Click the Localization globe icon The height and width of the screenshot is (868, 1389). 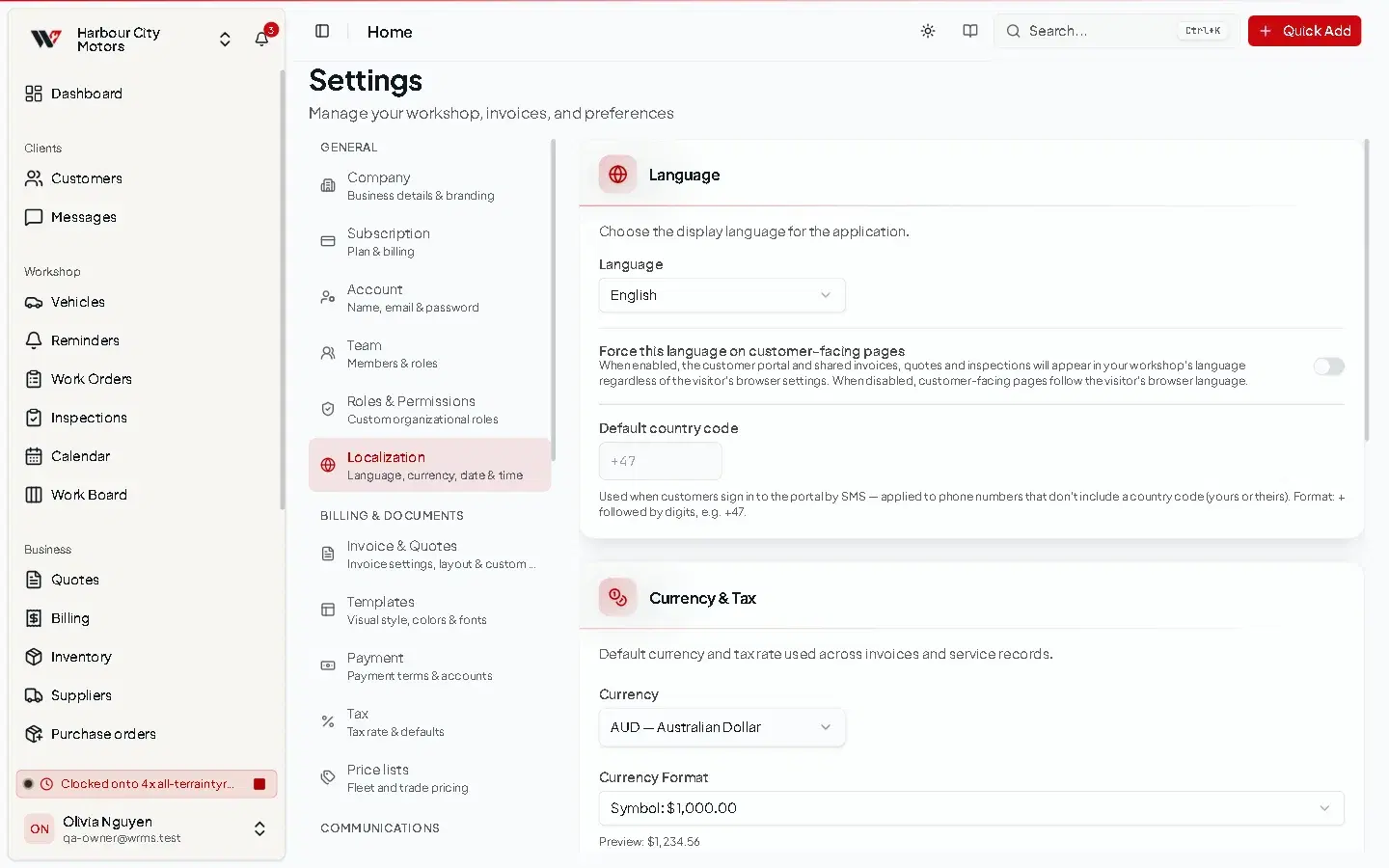point(328,465)
